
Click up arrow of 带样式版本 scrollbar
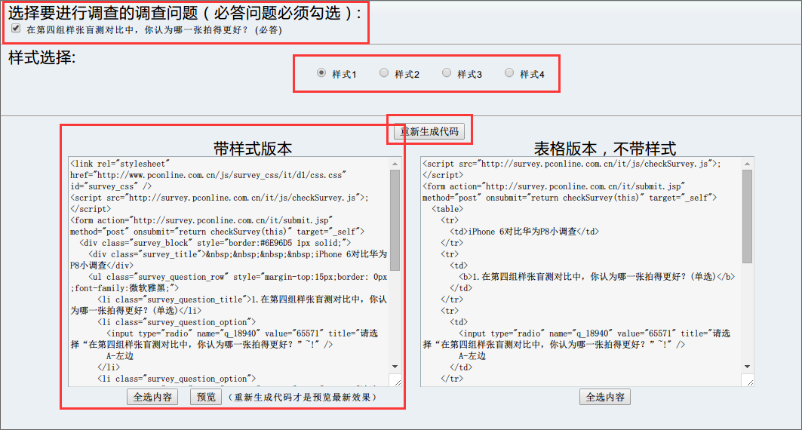click(395, 164)
